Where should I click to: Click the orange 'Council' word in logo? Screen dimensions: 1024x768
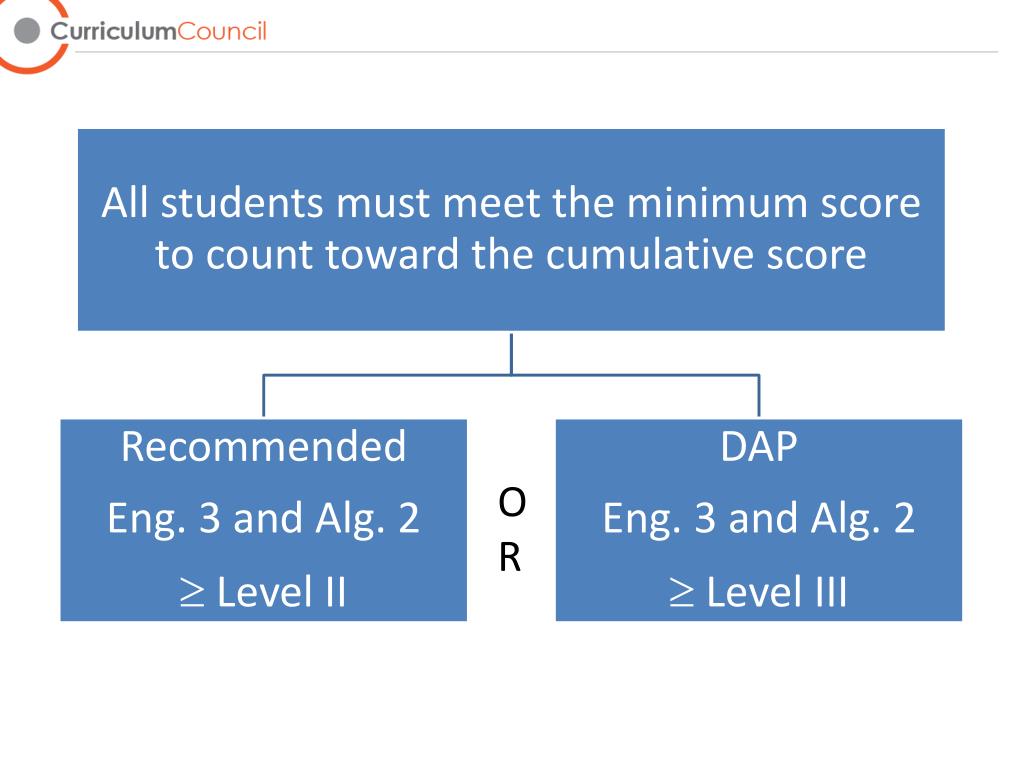[x=222, y=31]
